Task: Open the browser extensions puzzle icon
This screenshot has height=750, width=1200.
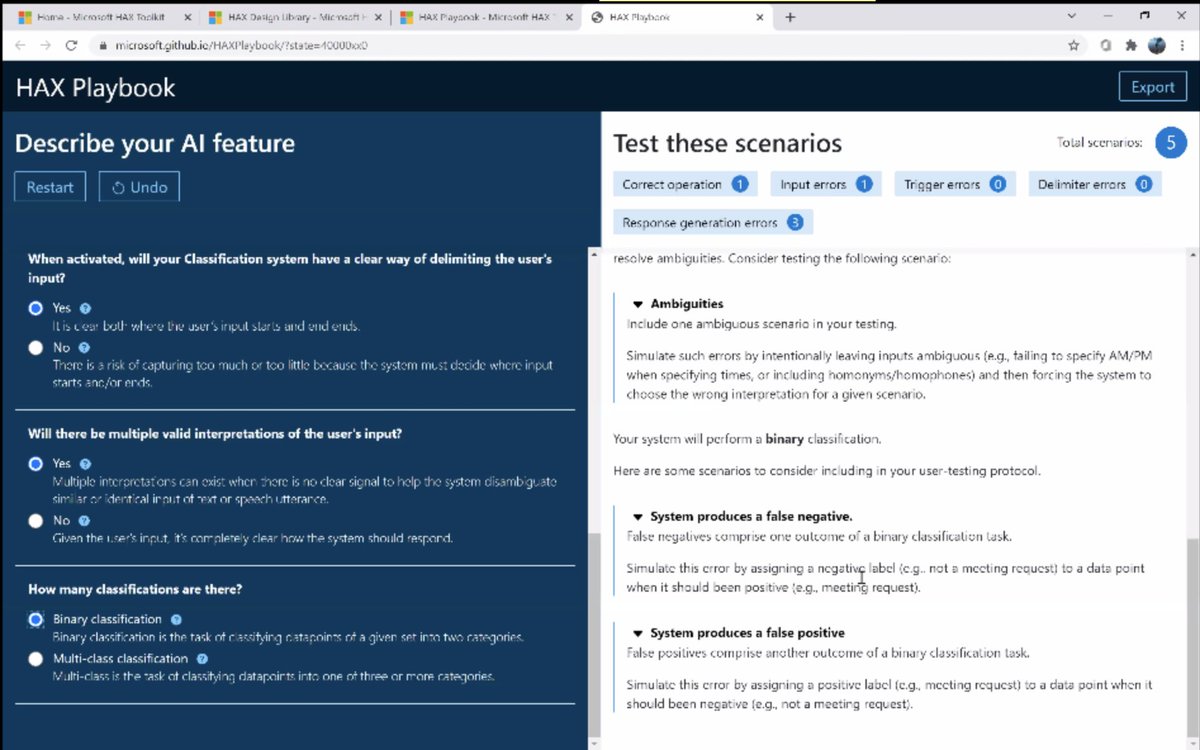Action: click(1131, 45)
